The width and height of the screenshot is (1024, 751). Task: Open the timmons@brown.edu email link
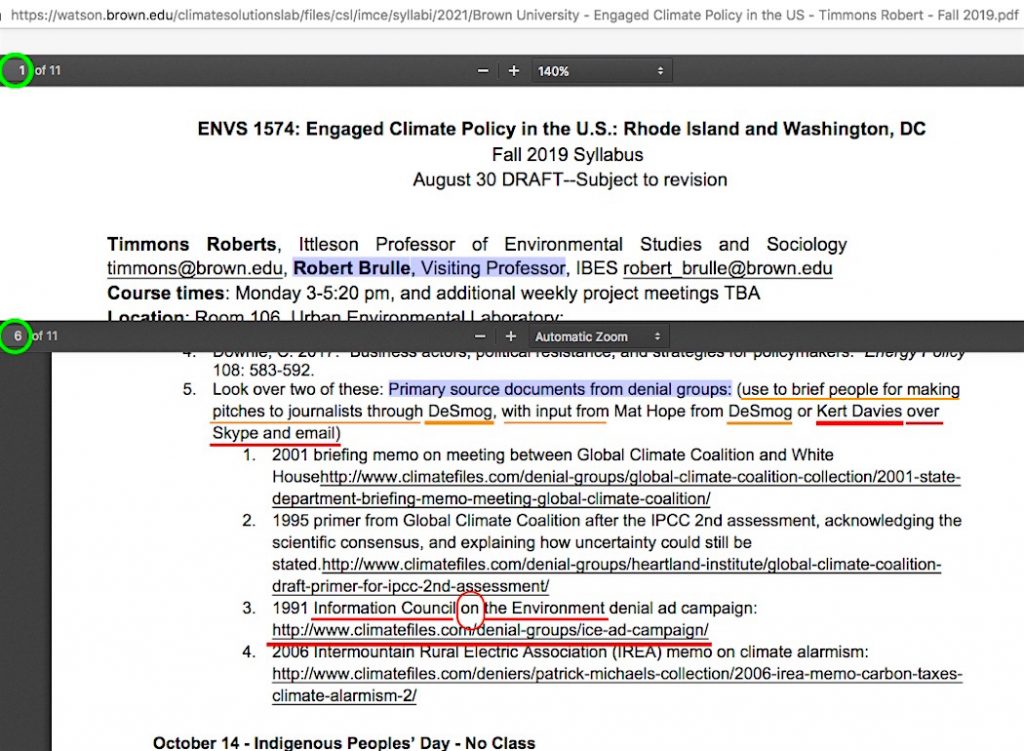point(194,269)
